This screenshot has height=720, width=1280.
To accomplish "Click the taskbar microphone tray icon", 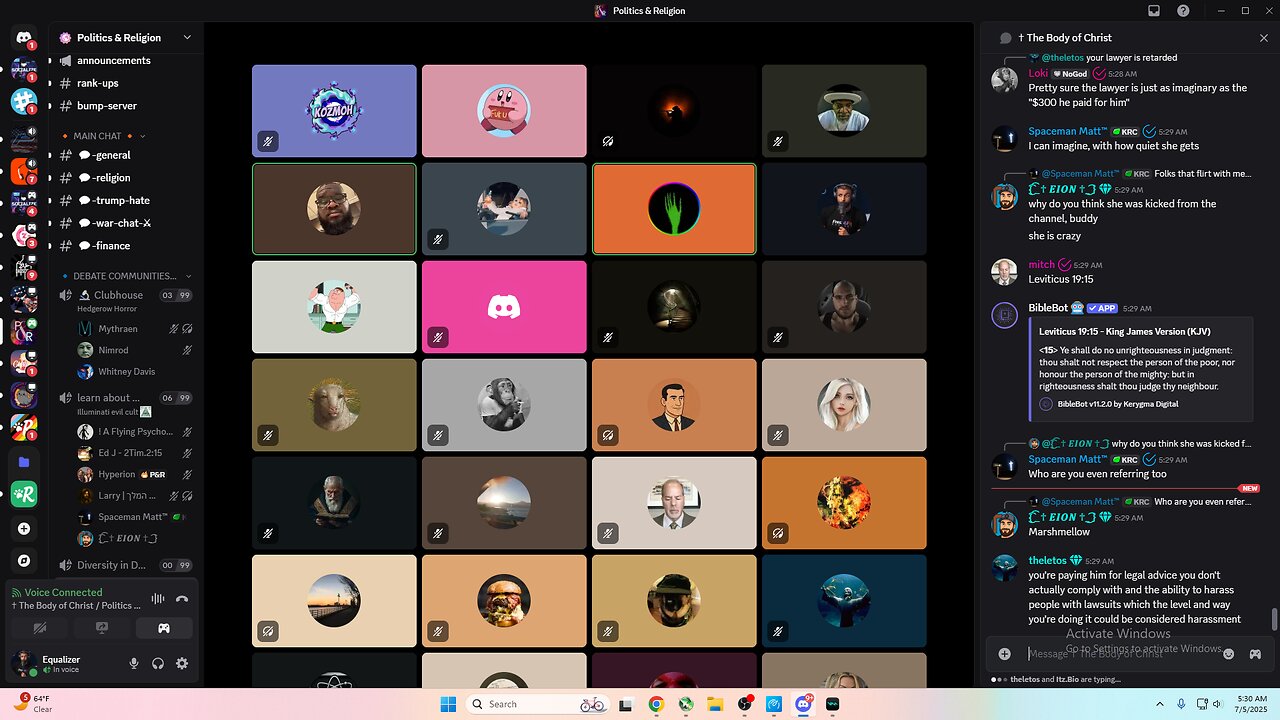I will click(x=1181, y=704).
